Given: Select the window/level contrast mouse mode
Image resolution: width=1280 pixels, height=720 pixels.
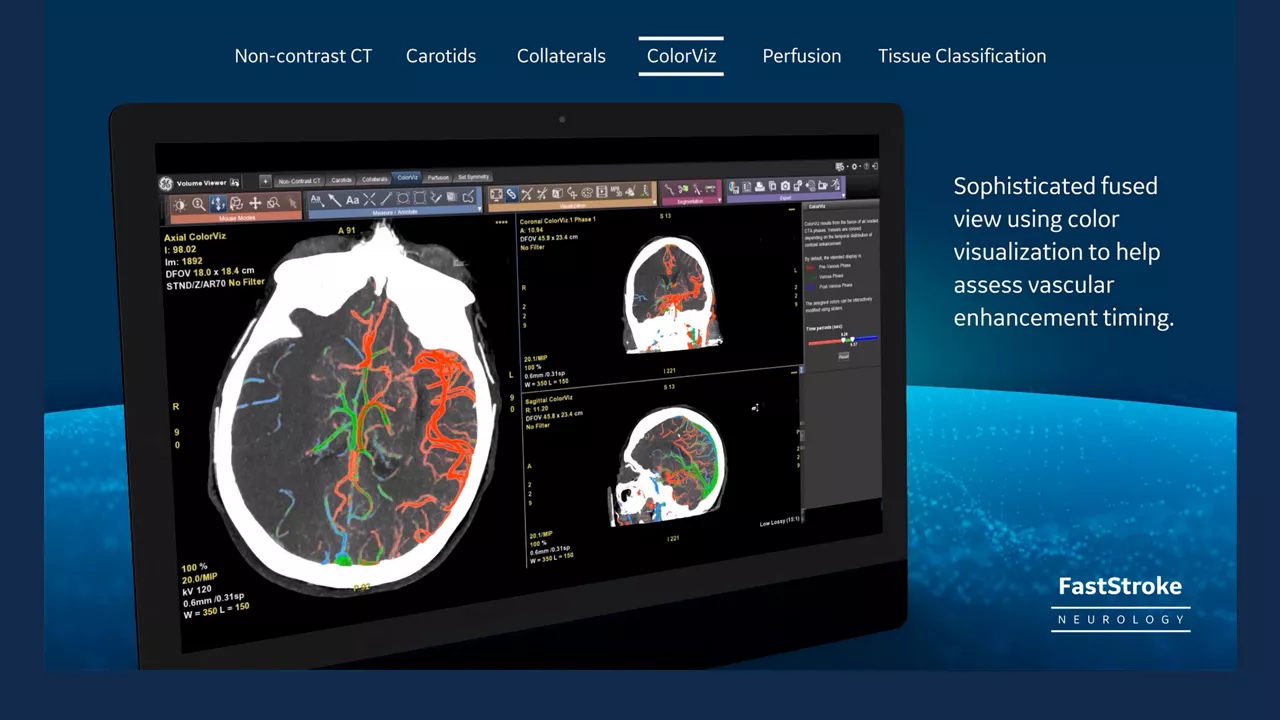Looking at the screenshot, I should (x=180, y=204).
